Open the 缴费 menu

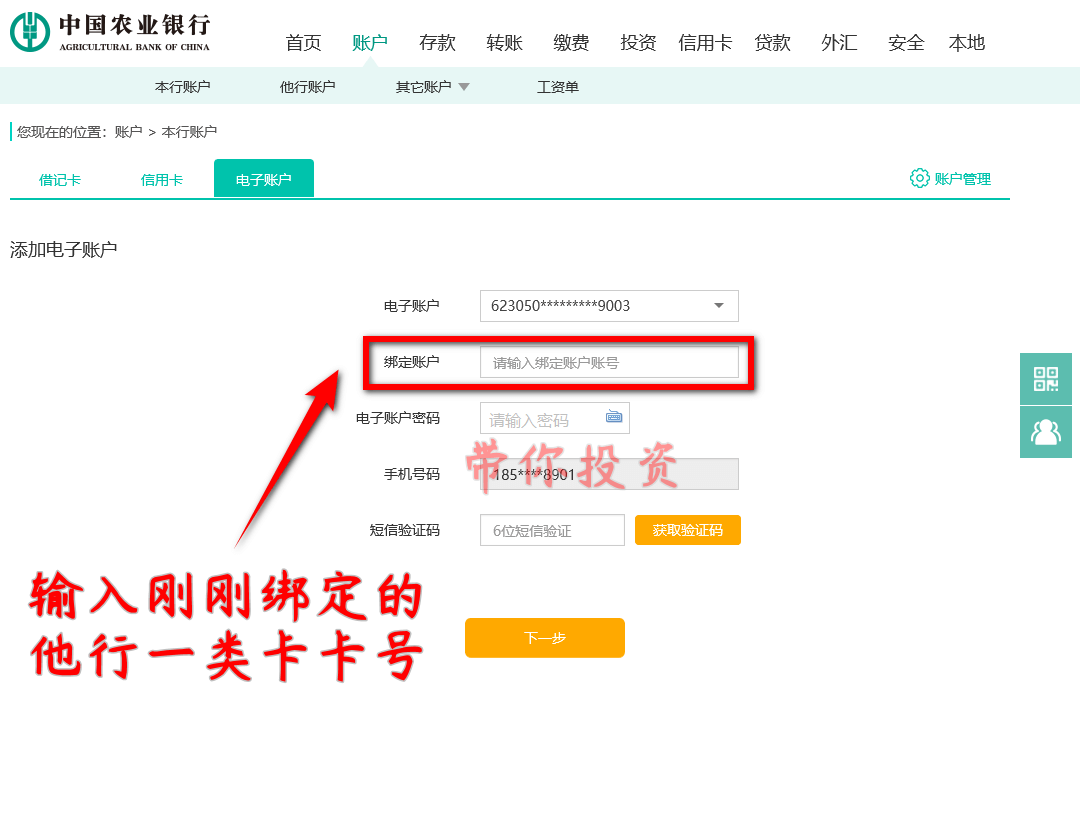[x=571, y=43]
